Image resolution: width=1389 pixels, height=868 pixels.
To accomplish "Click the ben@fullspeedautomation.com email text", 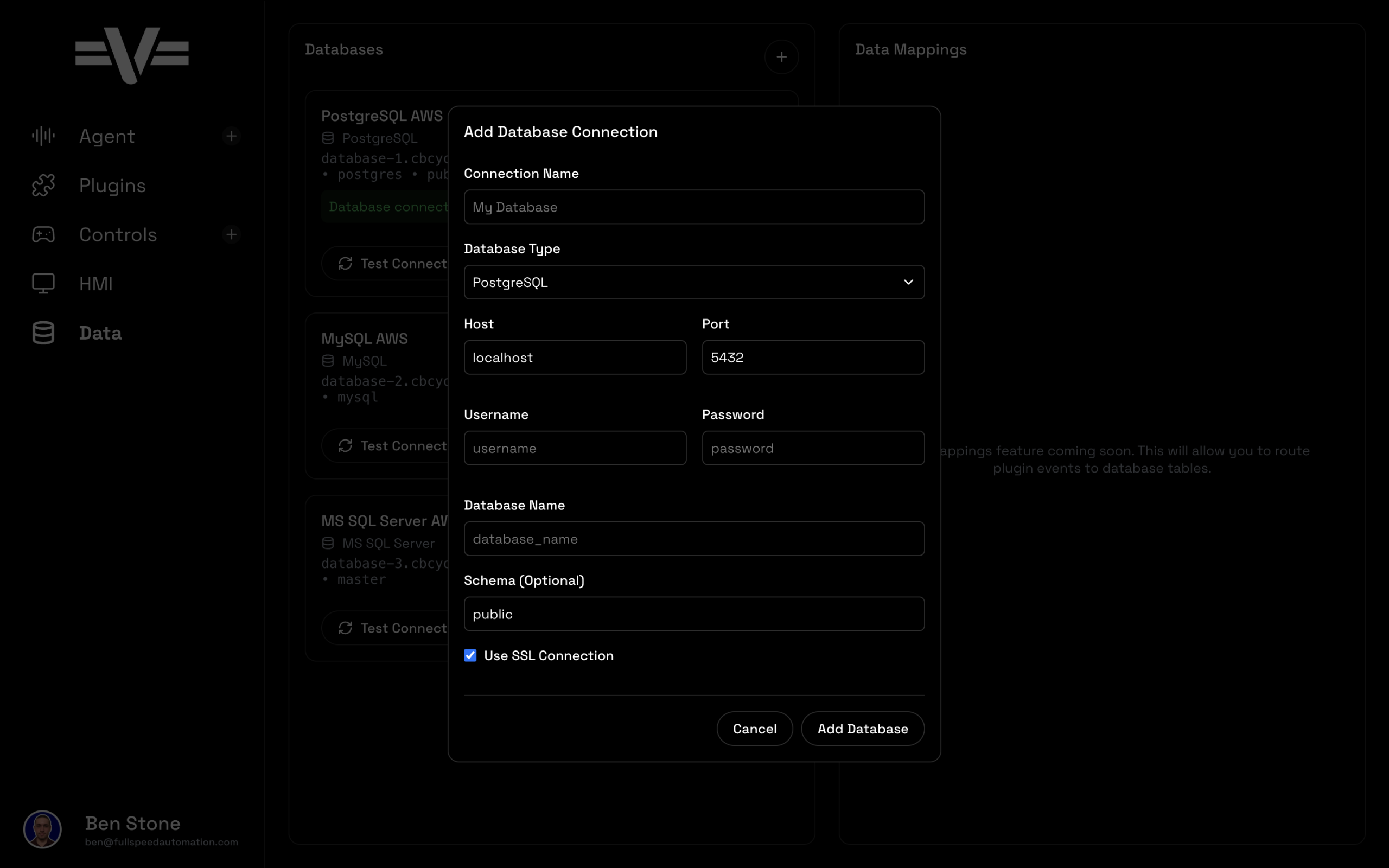I will click(161, 841).
